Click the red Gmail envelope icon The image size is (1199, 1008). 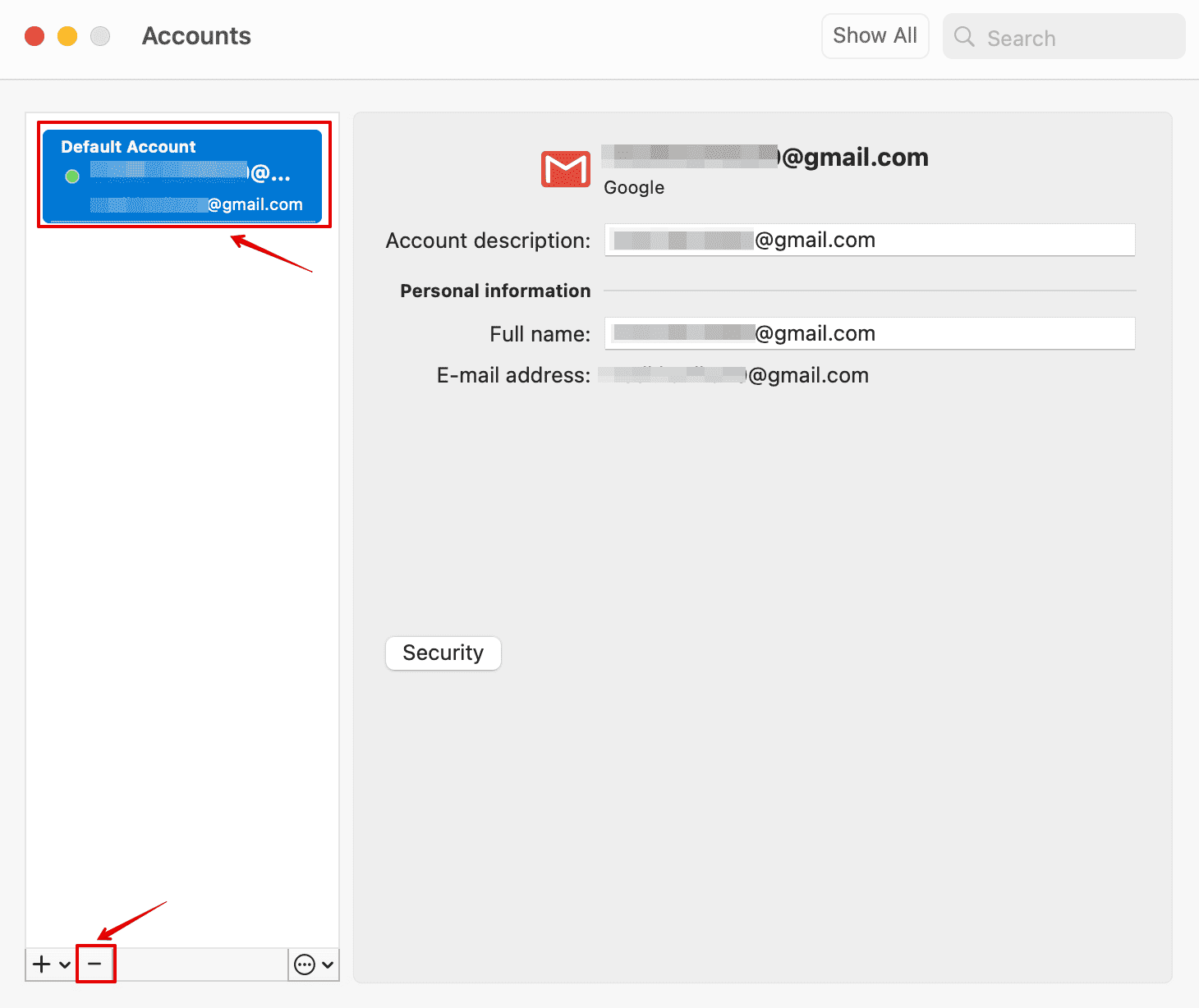(x=565, y=169)
